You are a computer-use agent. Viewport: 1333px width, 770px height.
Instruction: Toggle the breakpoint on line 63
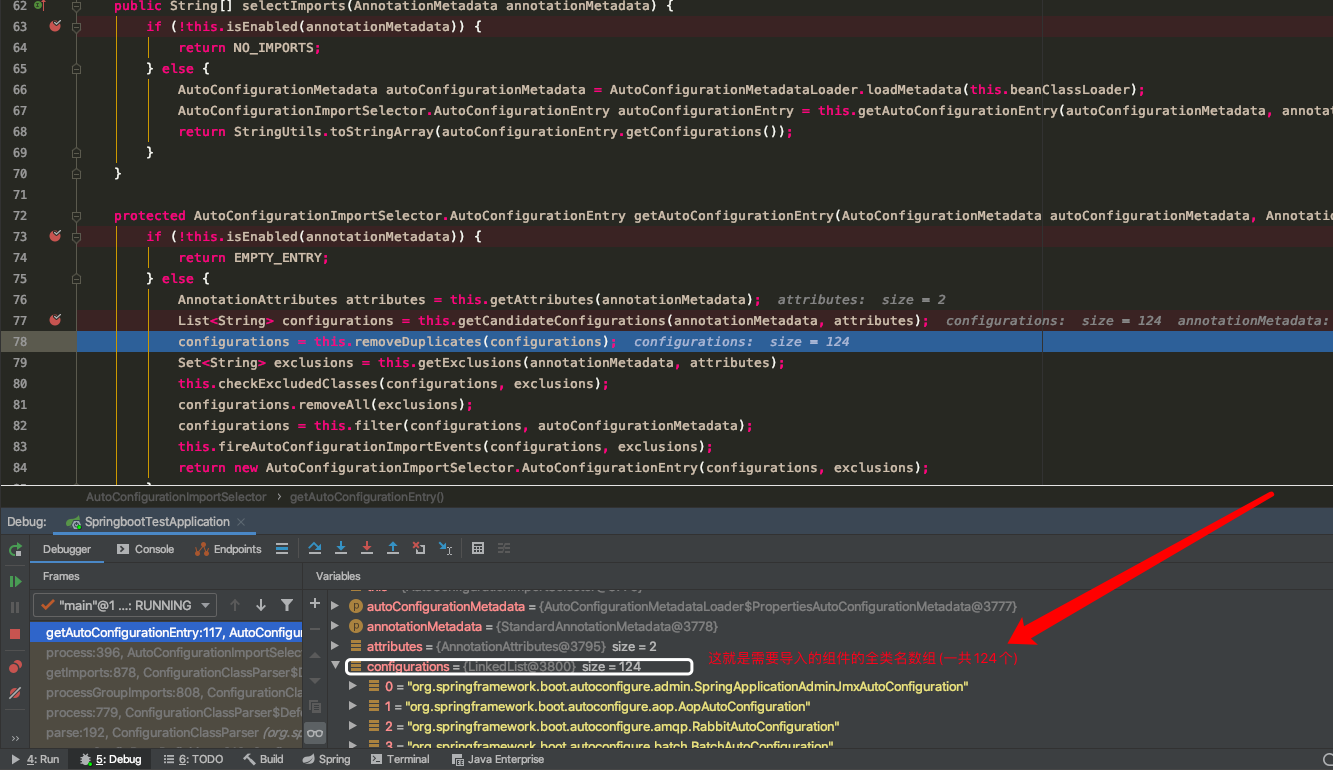pos(55,26)
